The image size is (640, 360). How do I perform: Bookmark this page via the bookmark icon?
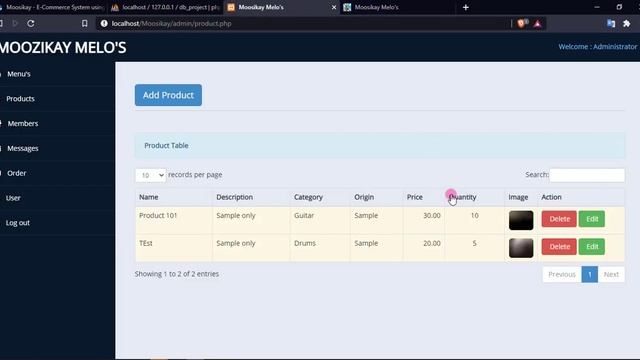coord(84,24)
